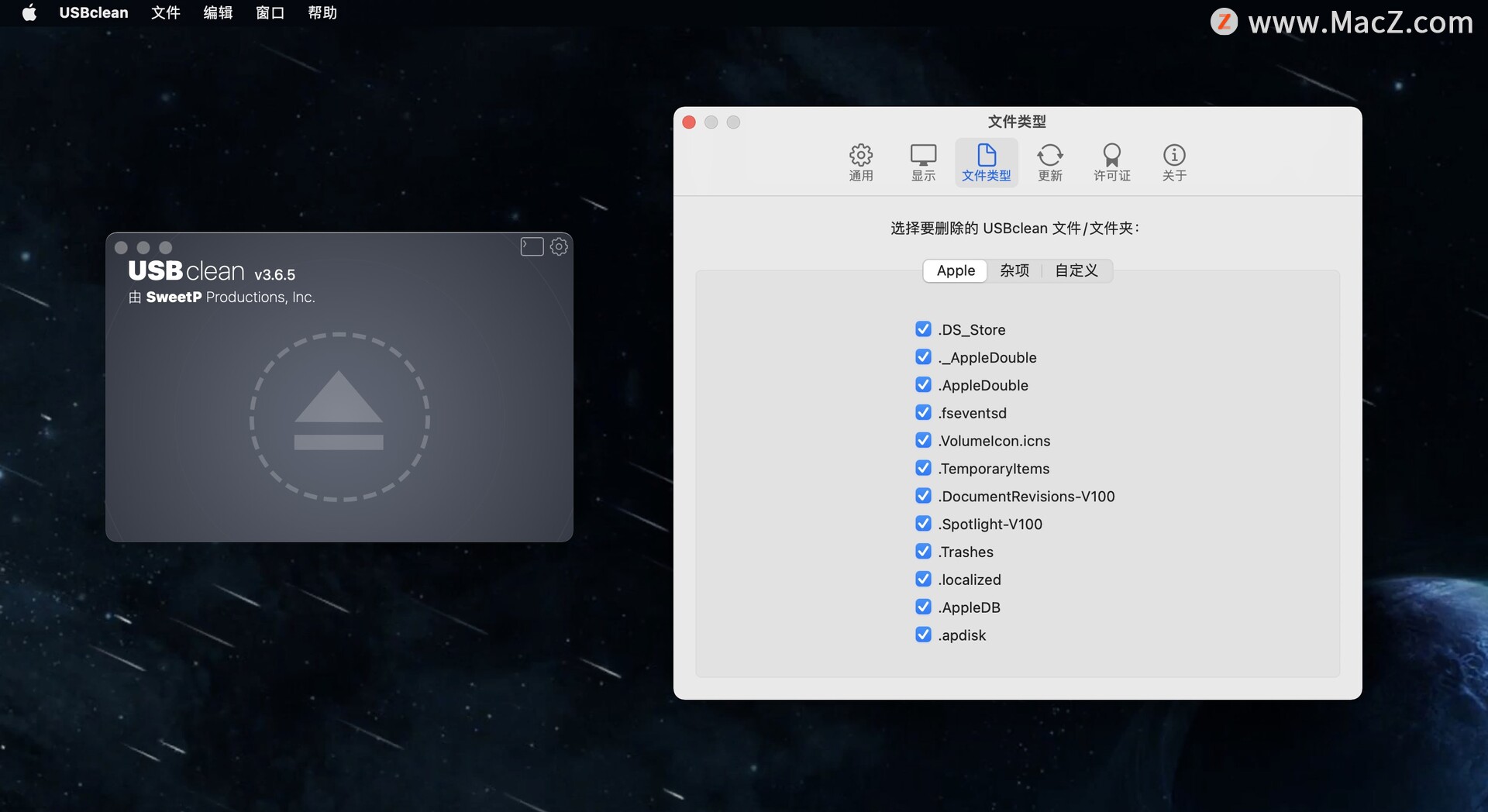The height and width of the screenshot is (812, 1488).
Task: Toggle the .DocumentRevisions-V100 checkbox
Action: tap(923, 496)
